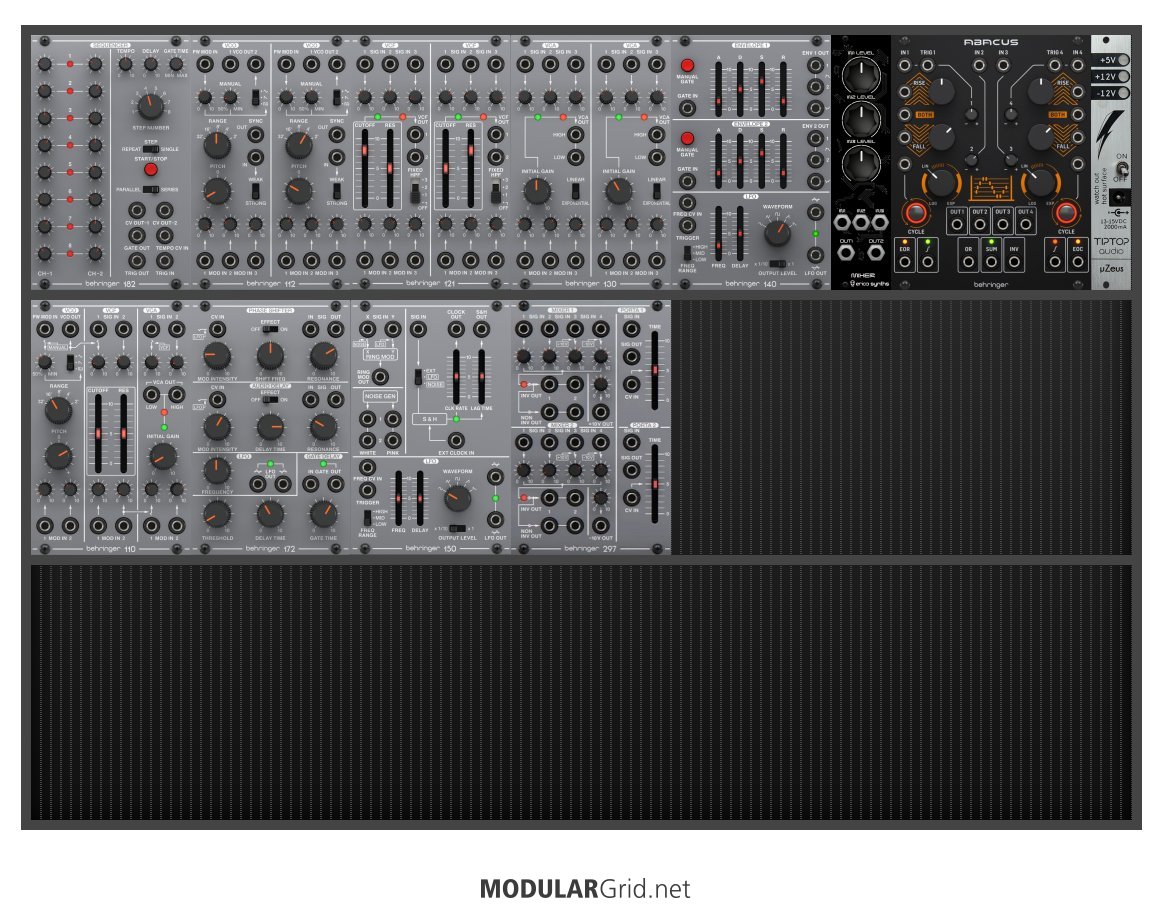
Task: Flip the FREQ RANGE switch on module 140 LFO
Action: click(687, 253)
